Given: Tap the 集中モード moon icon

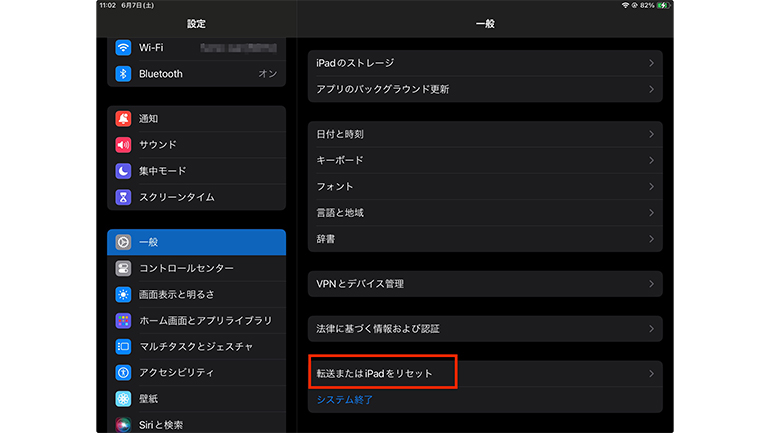Looking at the screenshot, I should pyautogui.click(x=123, y=171).
